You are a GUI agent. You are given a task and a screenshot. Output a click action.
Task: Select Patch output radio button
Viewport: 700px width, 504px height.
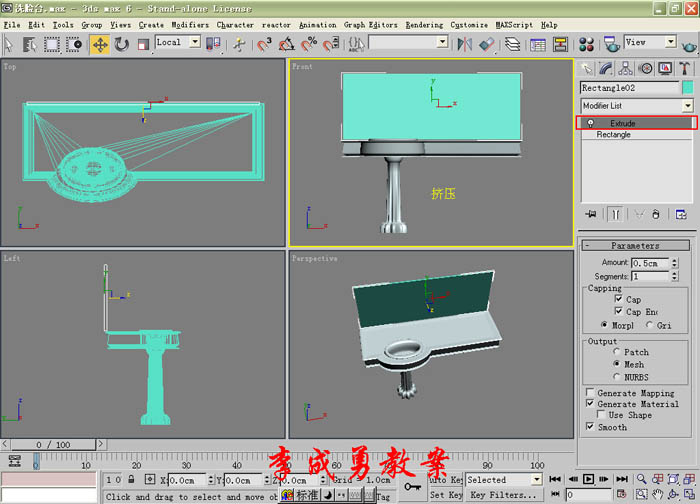617,352
